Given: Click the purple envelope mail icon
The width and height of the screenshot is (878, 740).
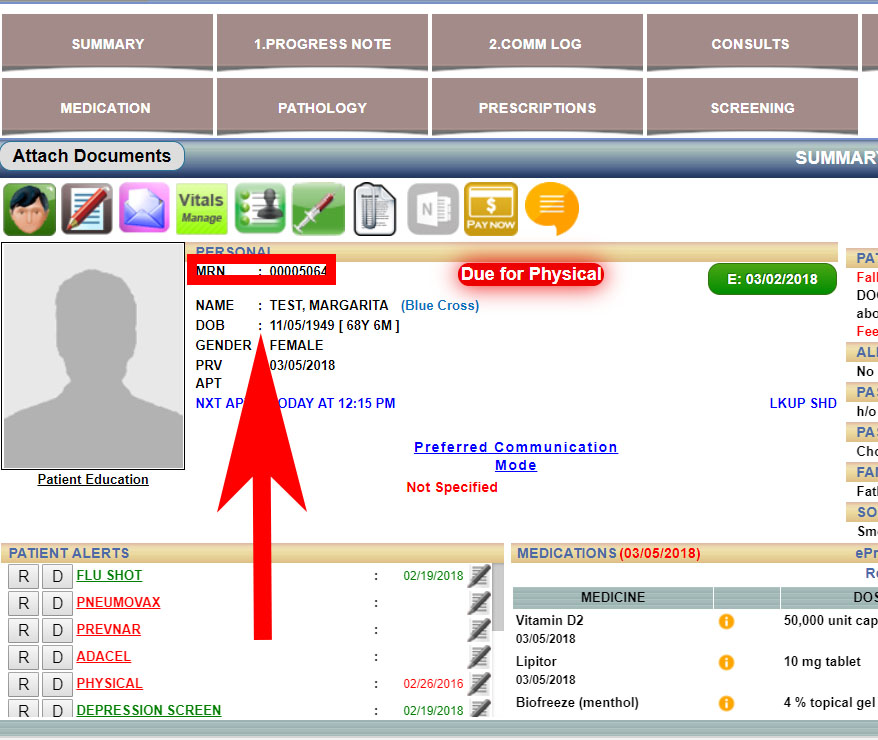Looking at the screenshot, I should [145, 209].
